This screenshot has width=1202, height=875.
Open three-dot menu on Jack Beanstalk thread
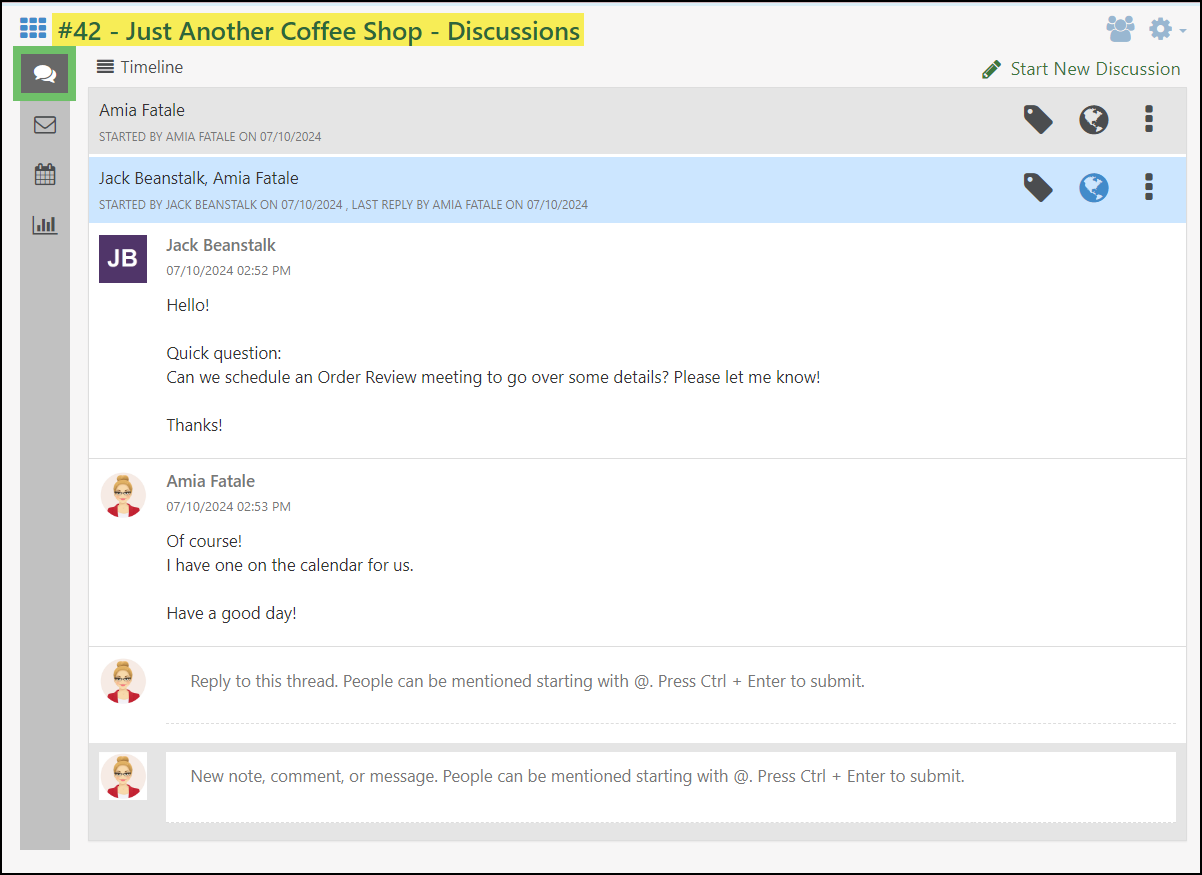[1149, 188]
